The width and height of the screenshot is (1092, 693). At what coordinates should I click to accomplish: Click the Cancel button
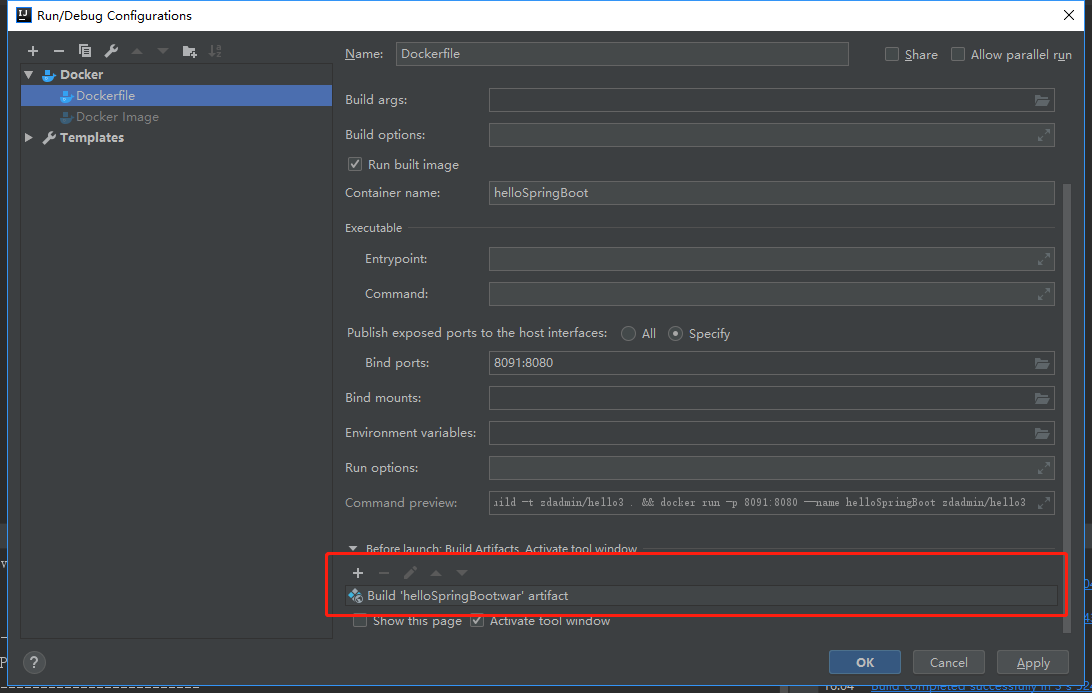pyautogui.click(x=949, y=662)
